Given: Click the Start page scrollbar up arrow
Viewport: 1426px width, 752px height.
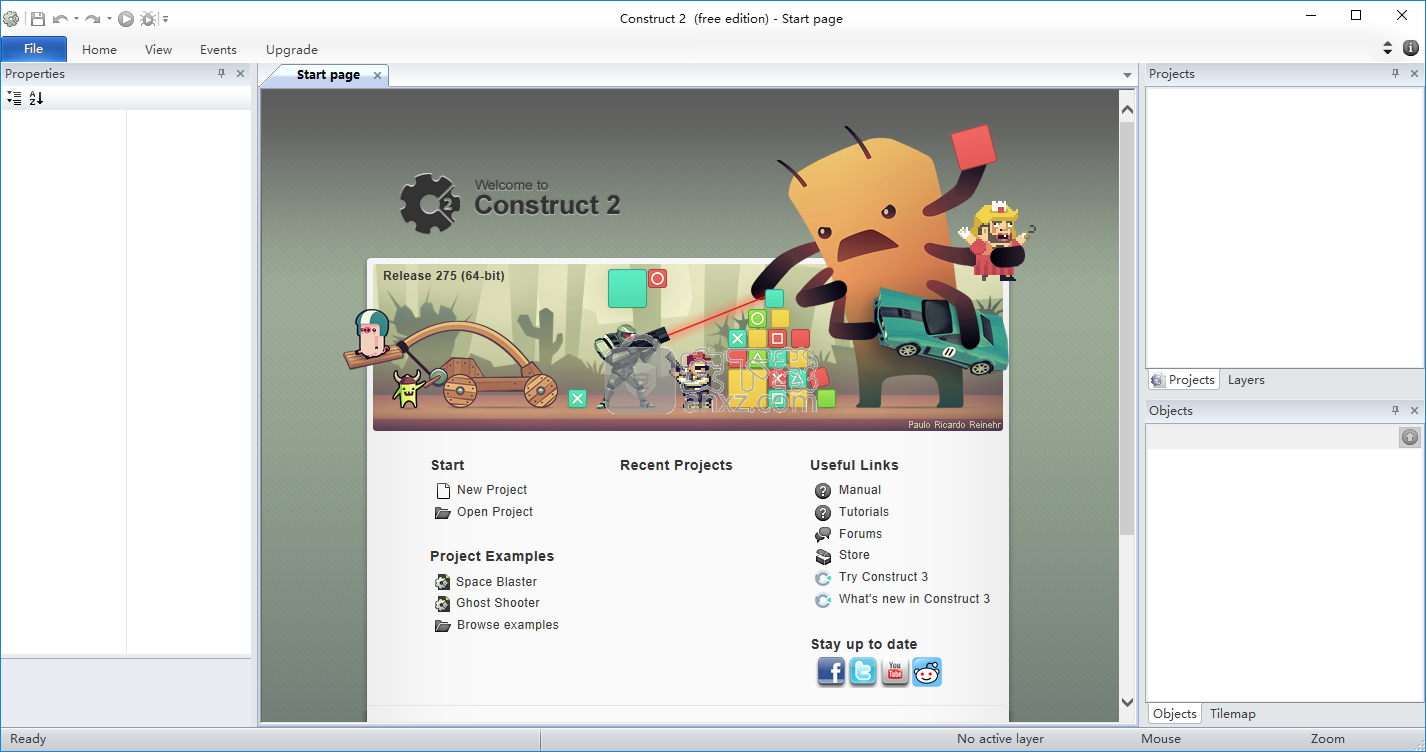Looking at the screenshot, I should coord(1128,110).
